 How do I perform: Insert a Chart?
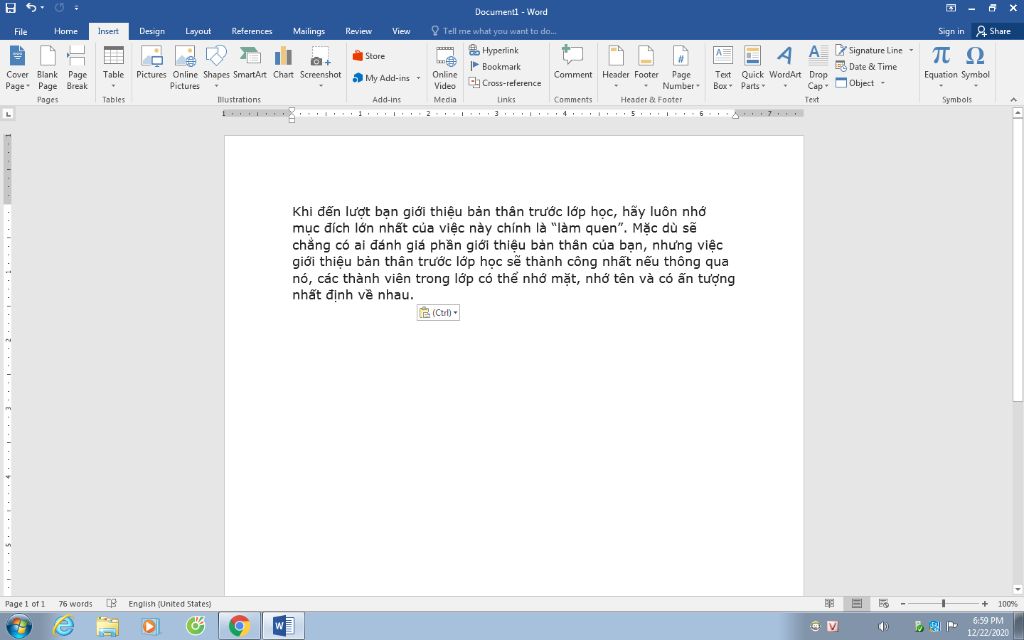[x=283, y=63]
